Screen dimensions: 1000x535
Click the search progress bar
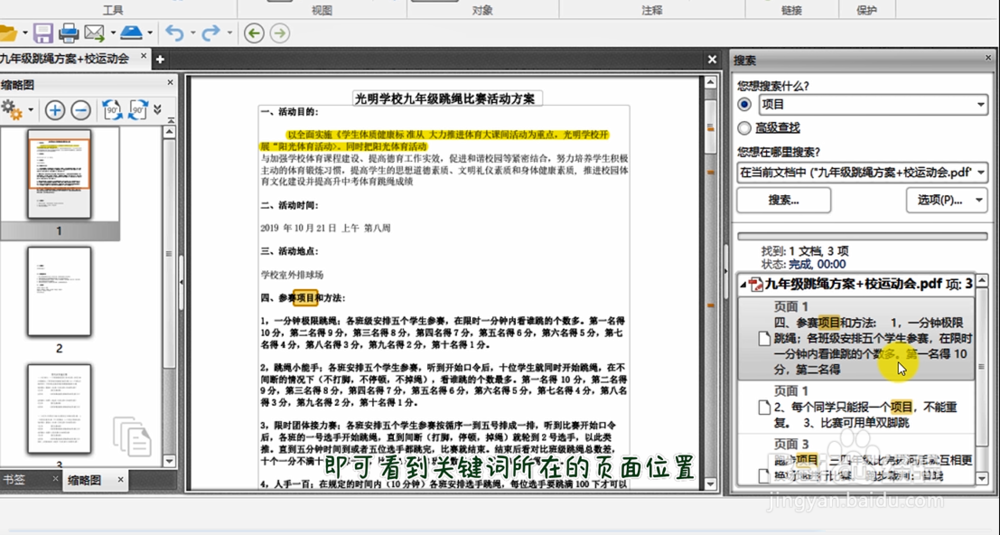(862, 236)
